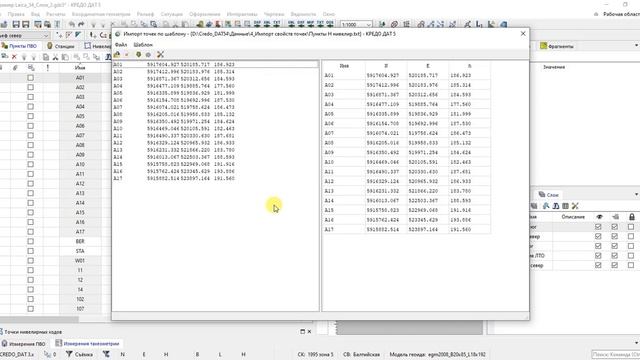
Task: Click the first save diskette icon in main toolbar
Action: coord(16,24)
